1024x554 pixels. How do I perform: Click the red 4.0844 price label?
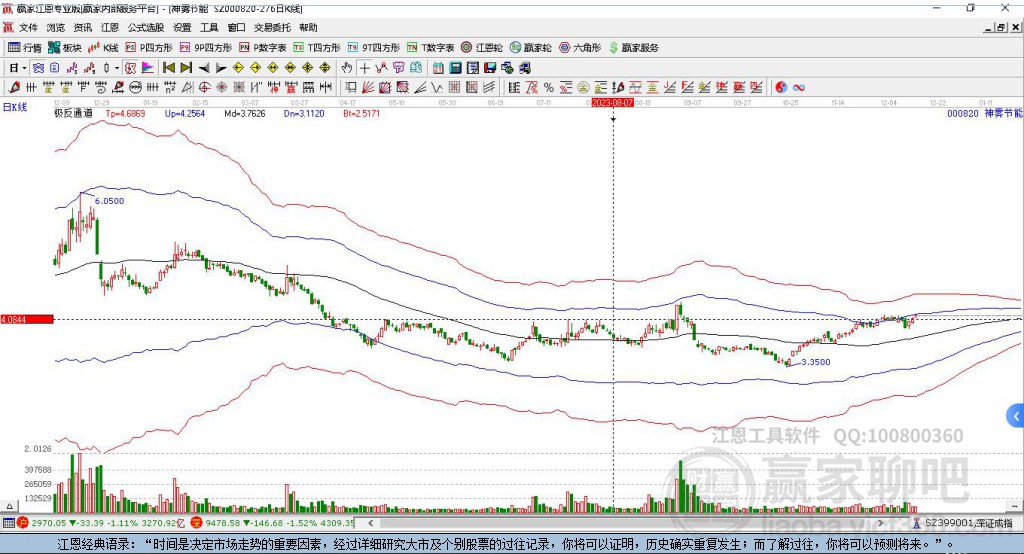[27, 319]
